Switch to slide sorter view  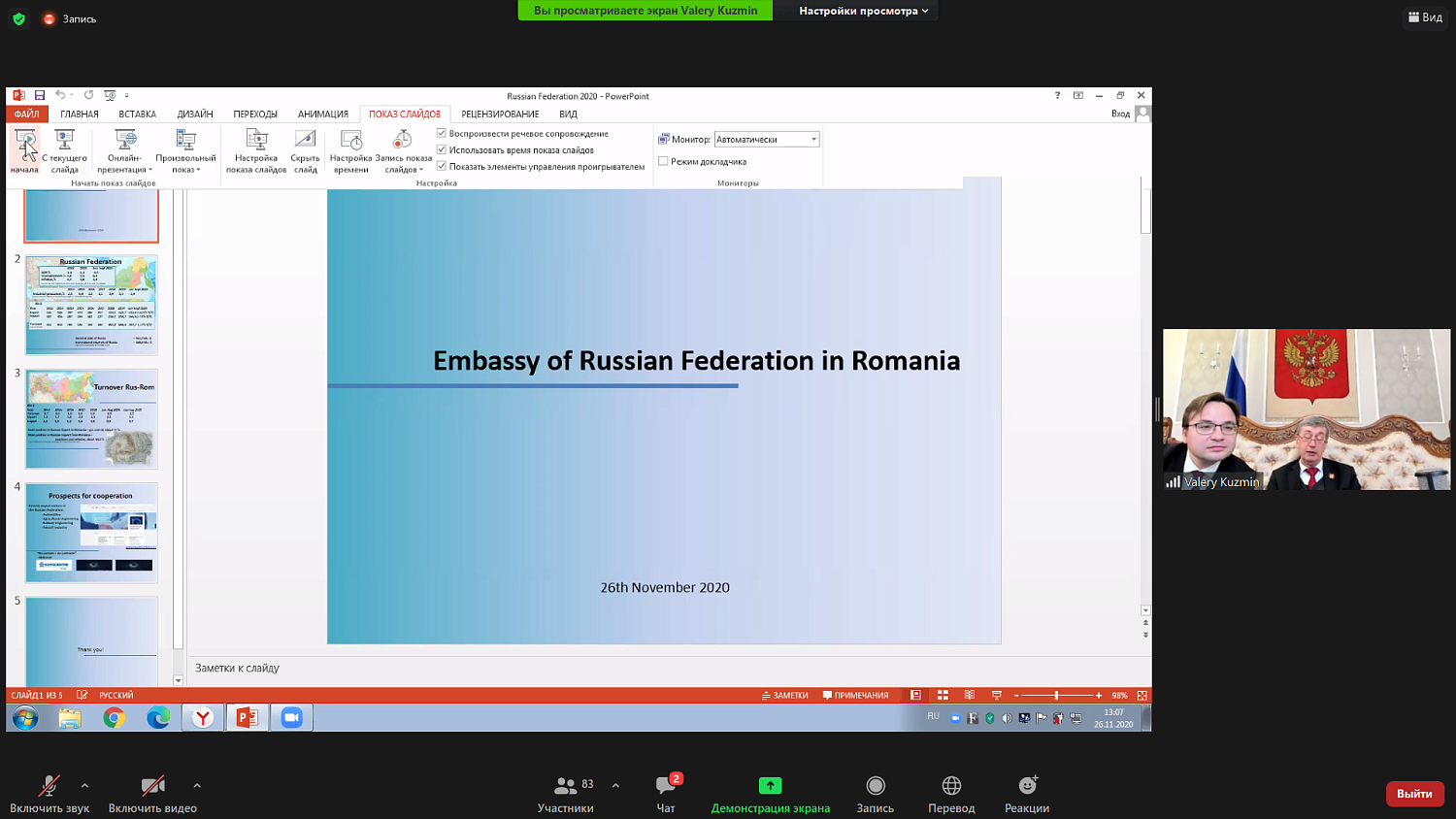943,695
